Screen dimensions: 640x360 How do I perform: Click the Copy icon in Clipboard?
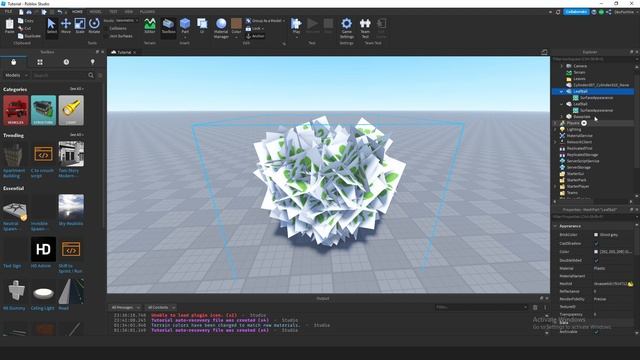tap(20, 20)
